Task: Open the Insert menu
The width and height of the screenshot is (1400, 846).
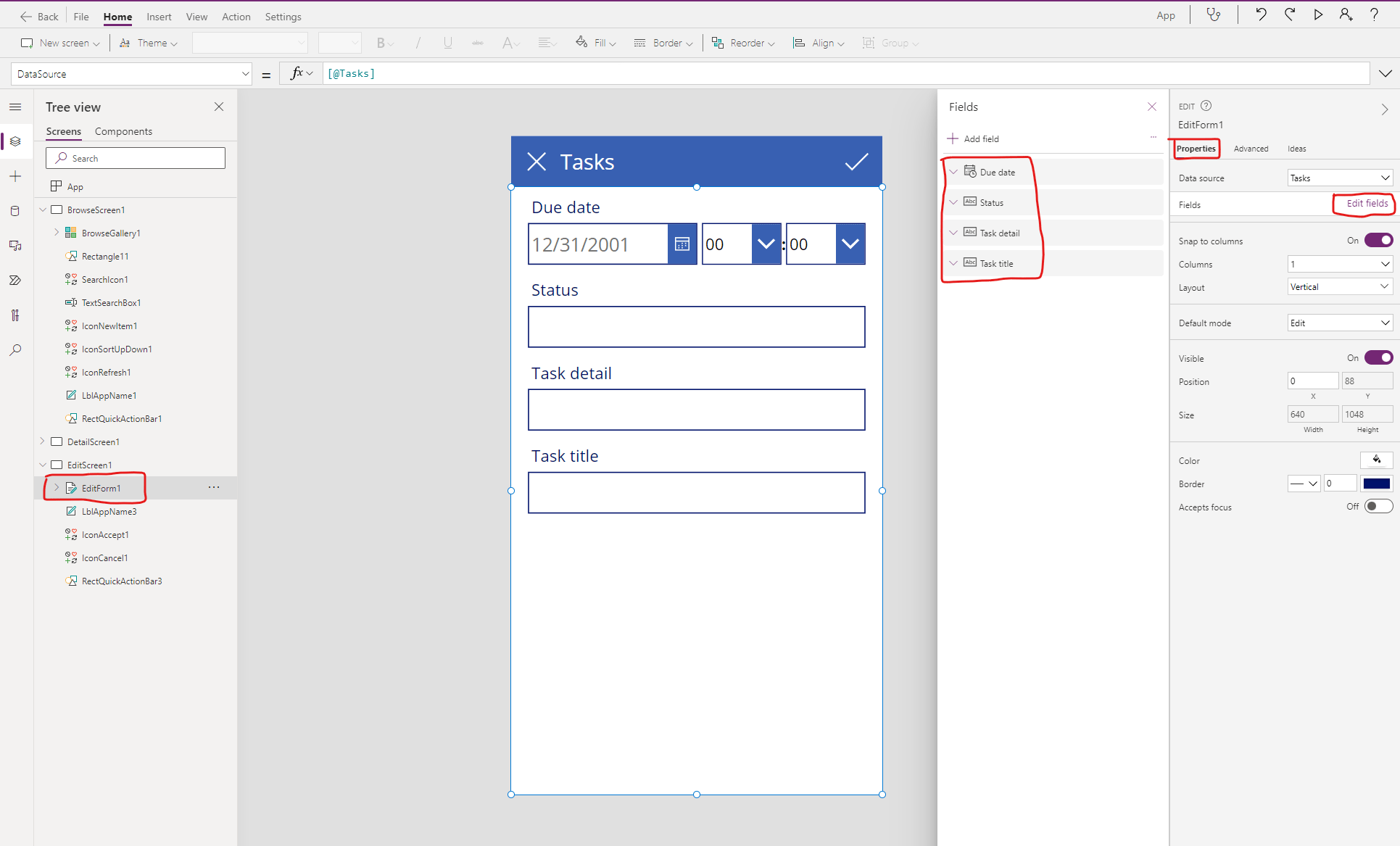Action: (x=159, y=17)
